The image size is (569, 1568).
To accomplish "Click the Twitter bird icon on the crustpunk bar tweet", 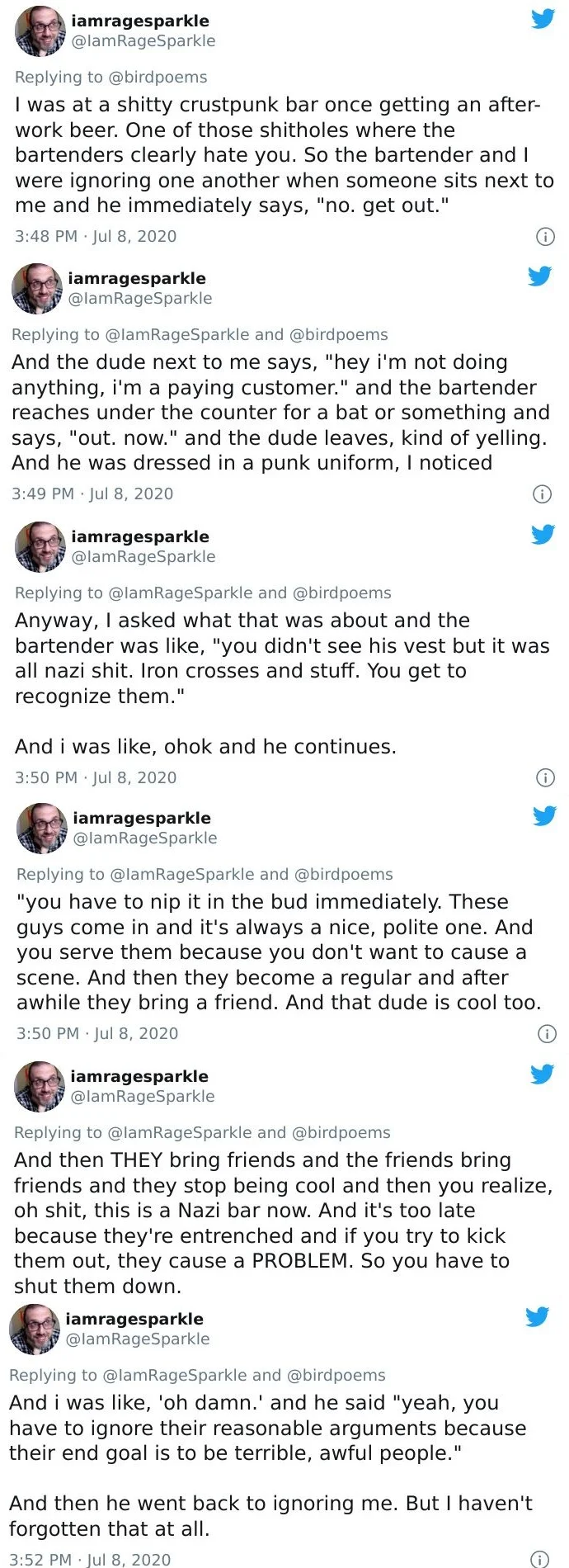I will (x=543, y=19).
